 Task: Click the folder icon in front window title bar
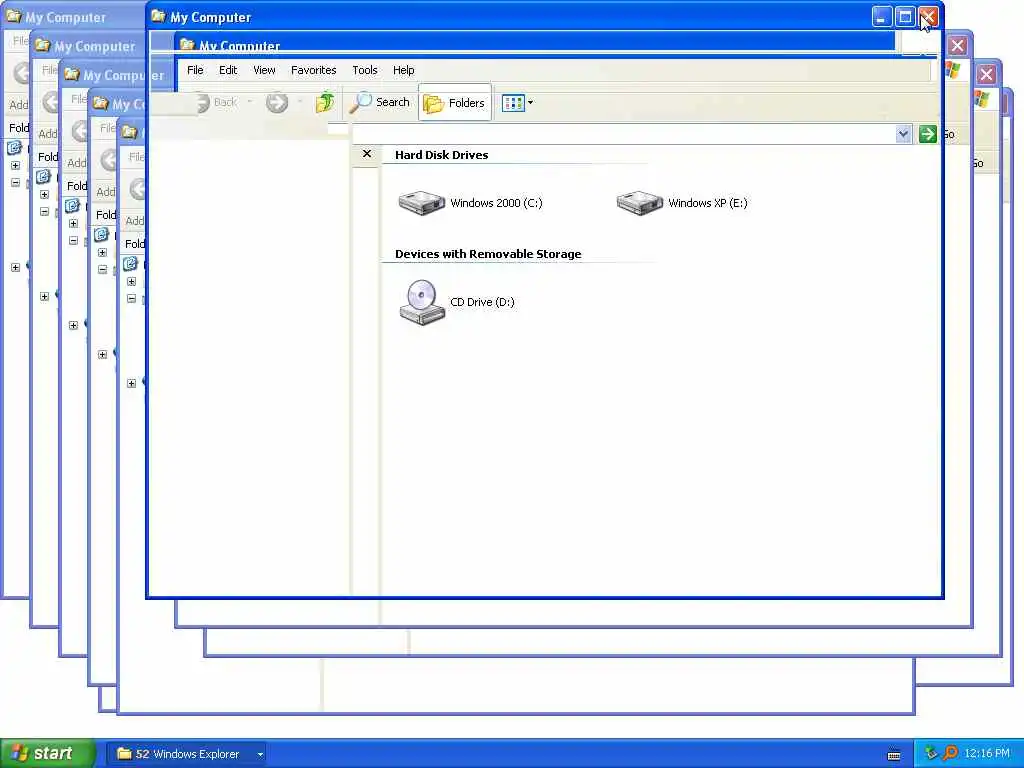[x=159, y=16]
